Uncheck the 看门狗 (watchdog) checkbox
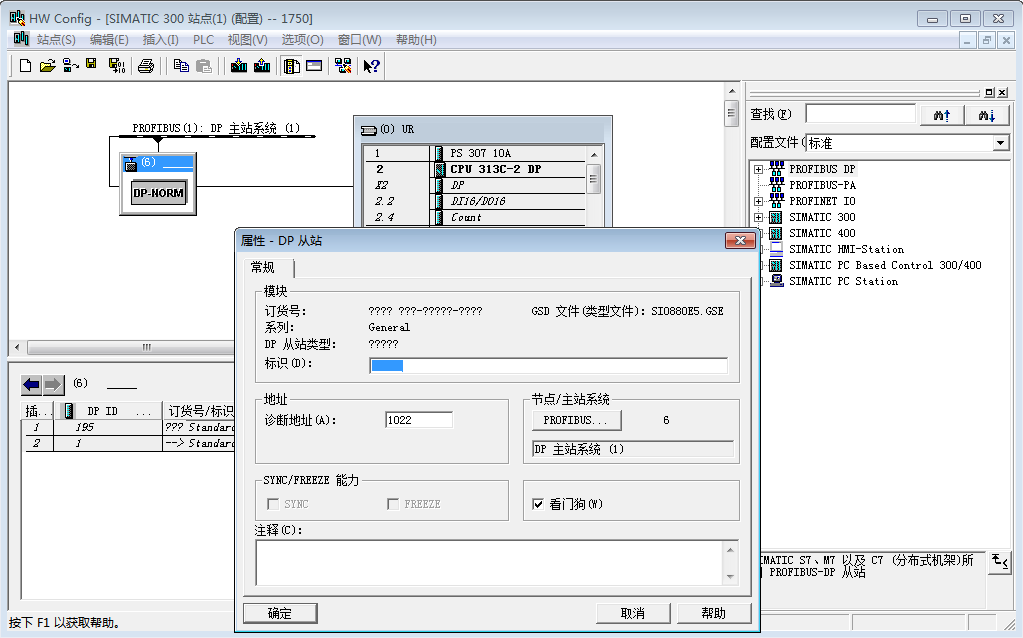Screen dimensions: 1023x638 538,504
